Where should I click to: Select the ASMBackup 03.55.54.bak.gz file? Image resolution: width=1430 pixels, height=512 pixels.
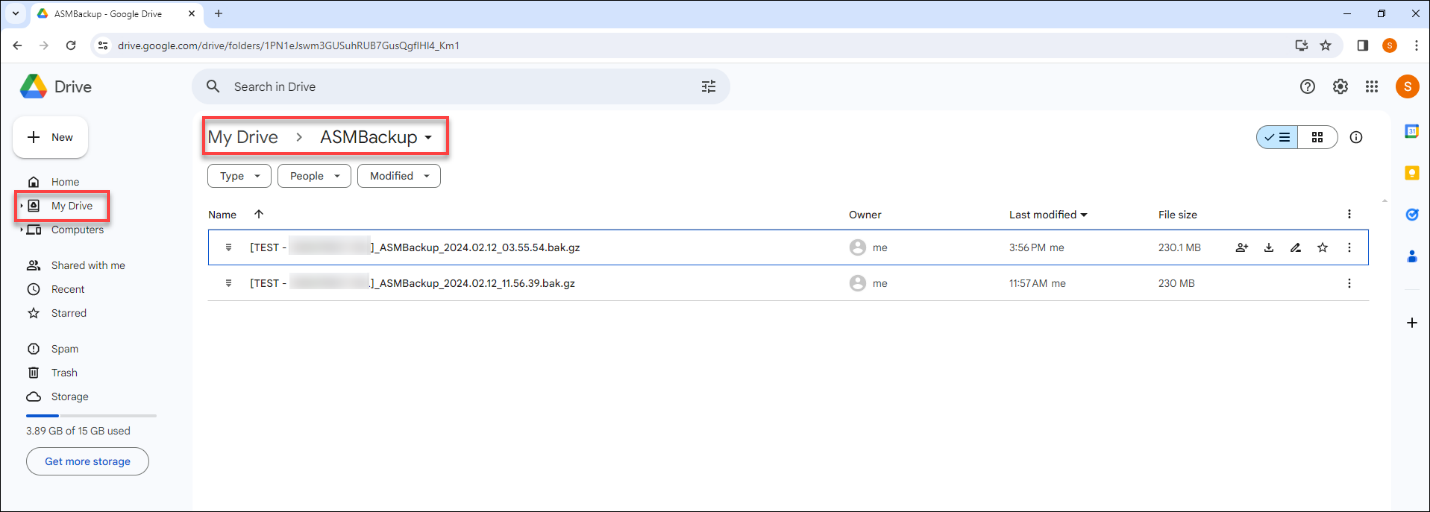(x=788, y=248)
